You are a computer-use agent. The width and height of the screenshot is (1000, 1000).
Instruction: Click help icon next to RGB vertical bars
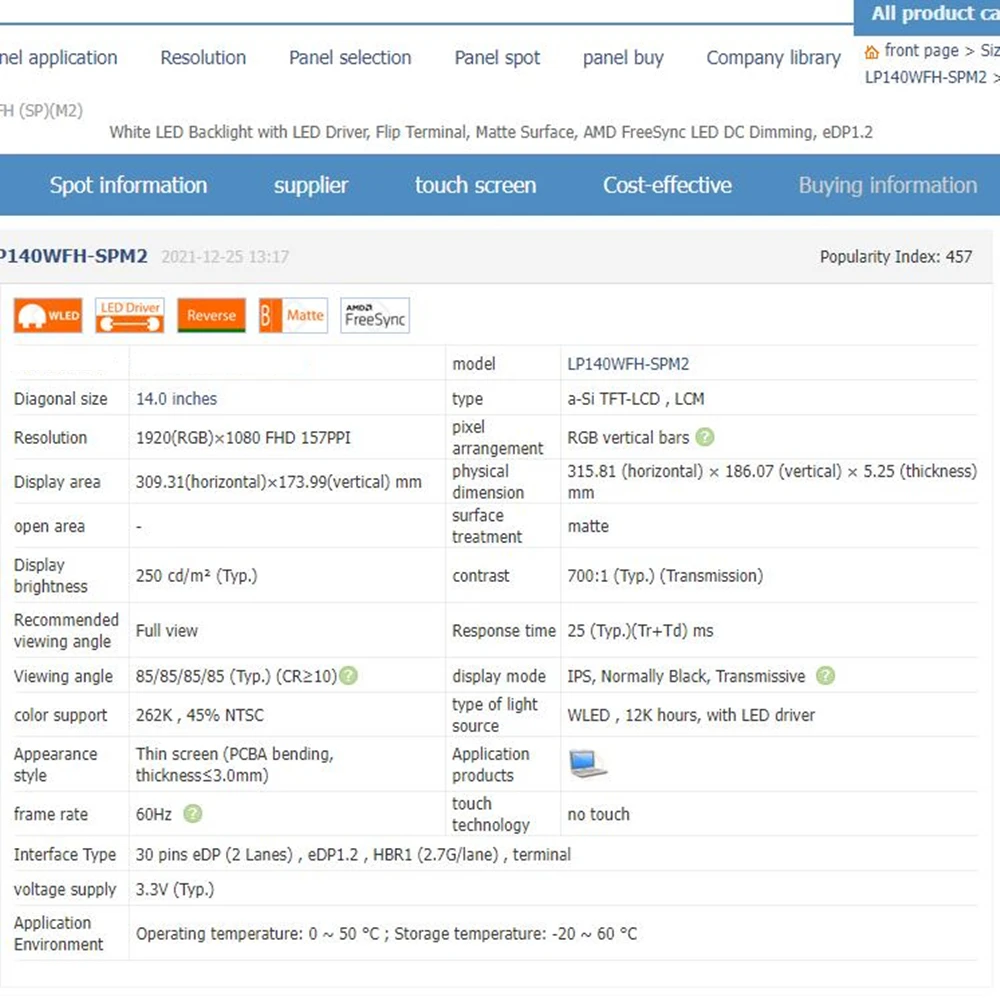coord(705,438)
